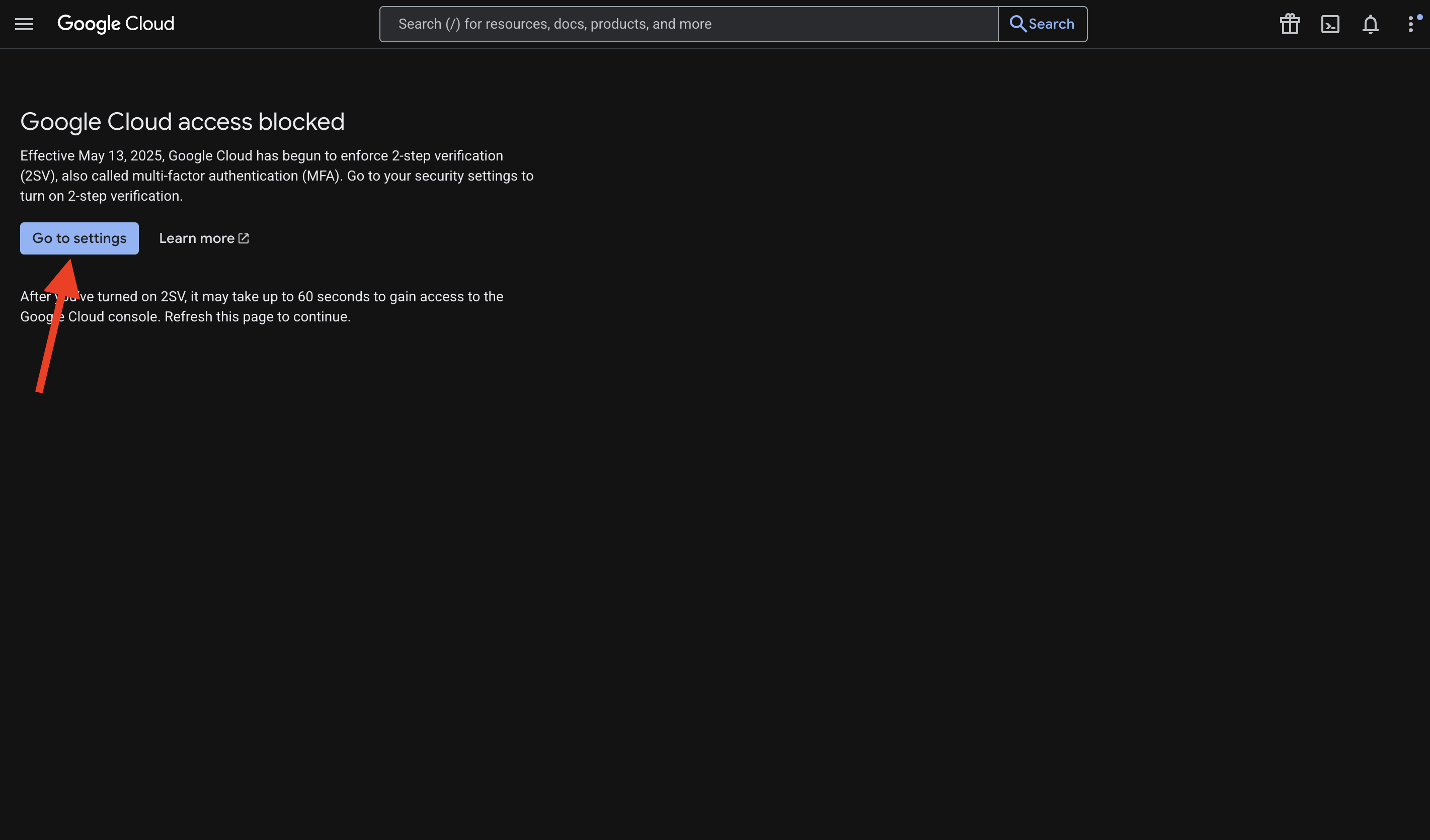Viewport: 1430px width, 840px height.
Task: Open the Learn more link
Action: tap(196, 238)
